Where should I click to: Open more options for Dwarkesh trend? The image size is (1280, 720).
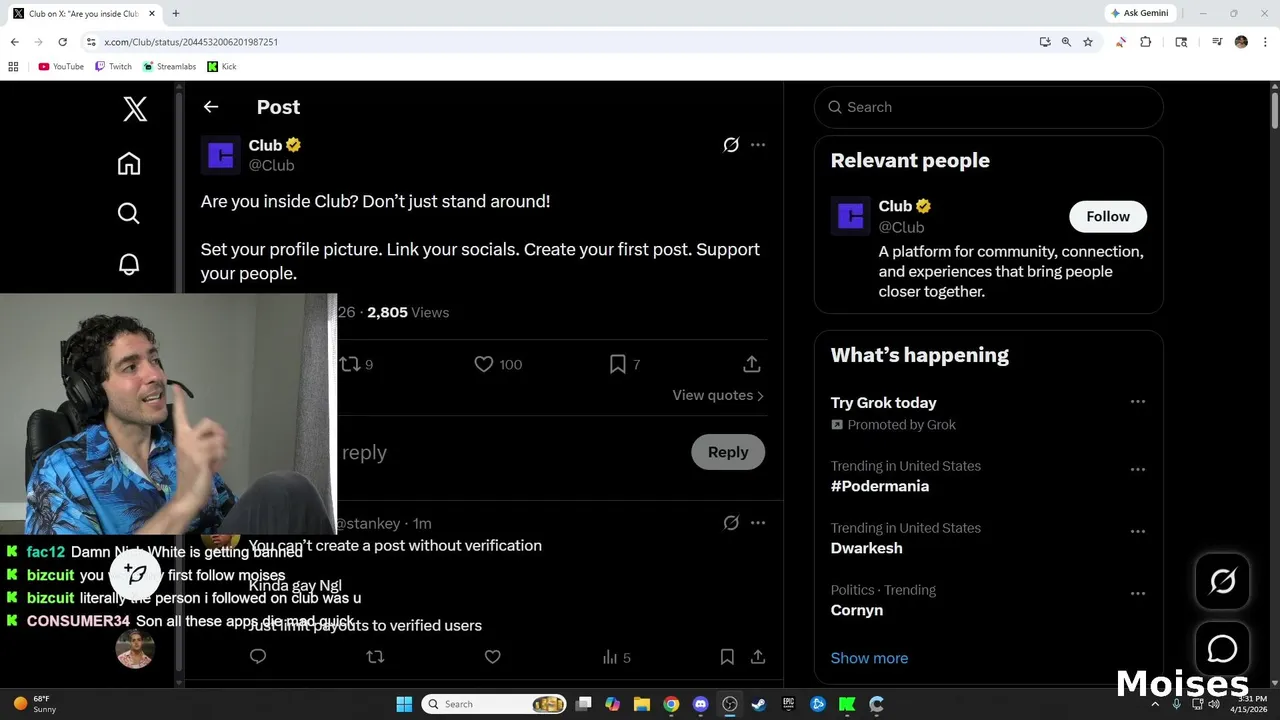point(1137,531)
